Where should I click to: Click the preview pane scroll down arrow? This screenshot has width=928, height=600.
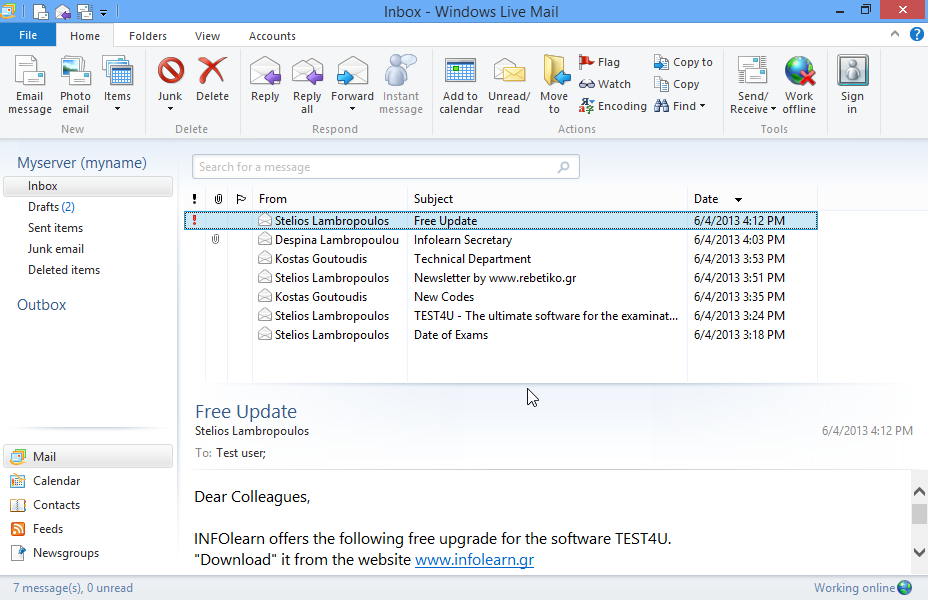point(919,552)
